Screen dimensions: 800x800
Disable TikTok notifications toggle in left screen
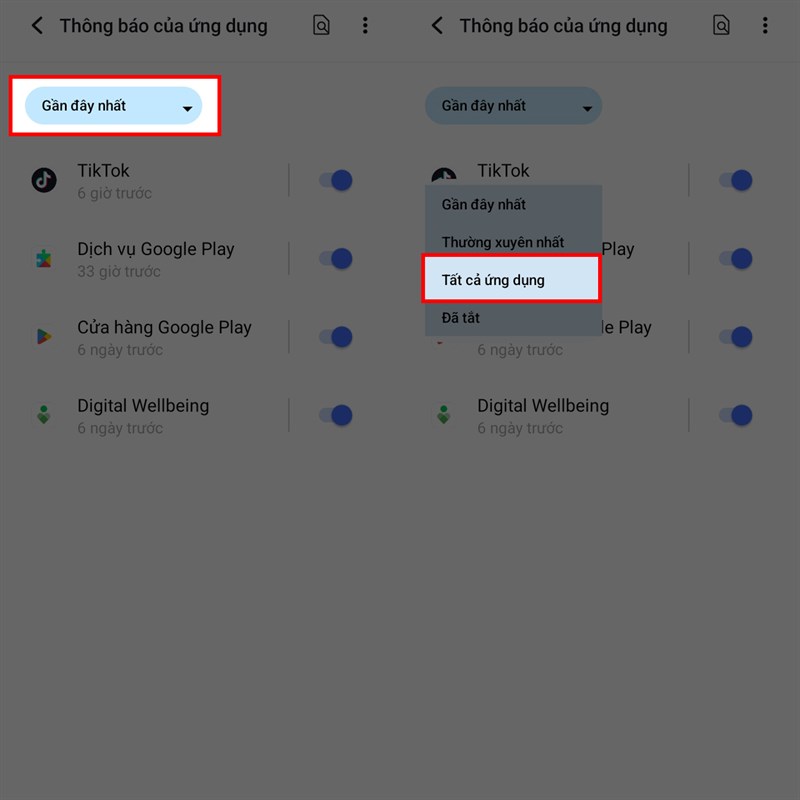click(x=336, y=180)
